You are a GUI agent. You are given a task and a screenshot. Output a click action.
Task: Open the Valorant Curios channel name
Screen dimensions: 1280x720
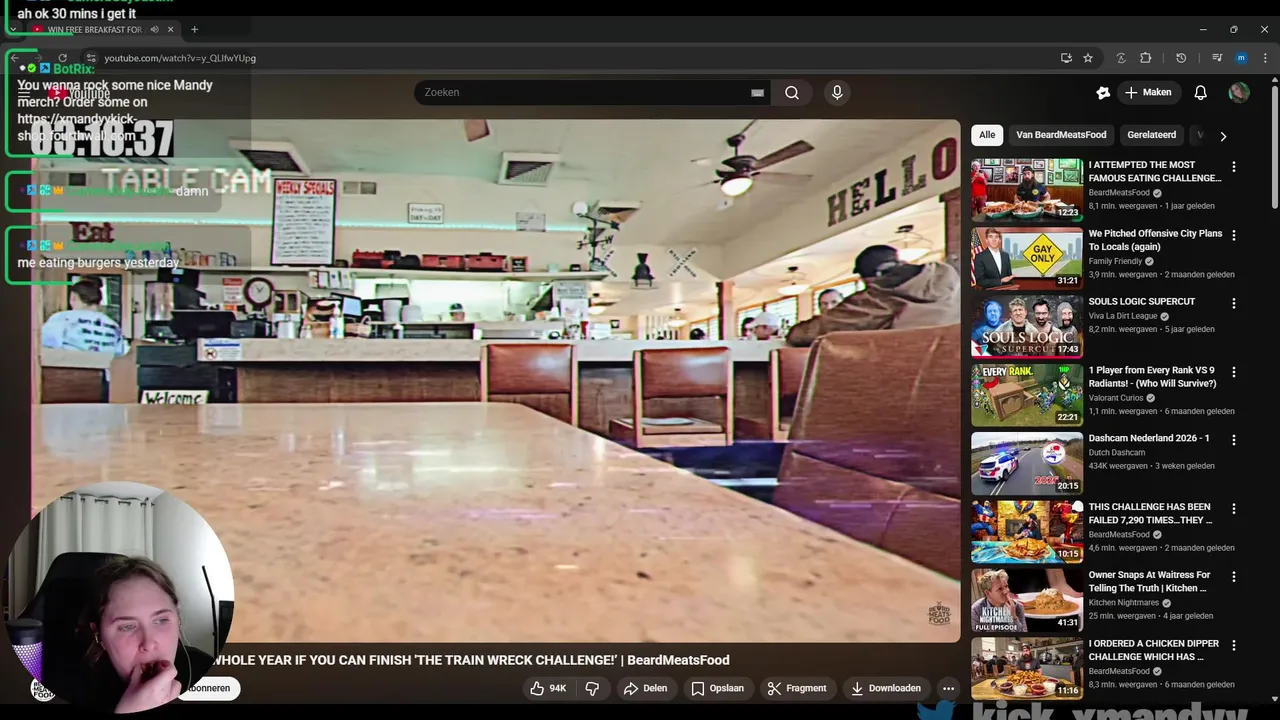tap(1116, 398)
